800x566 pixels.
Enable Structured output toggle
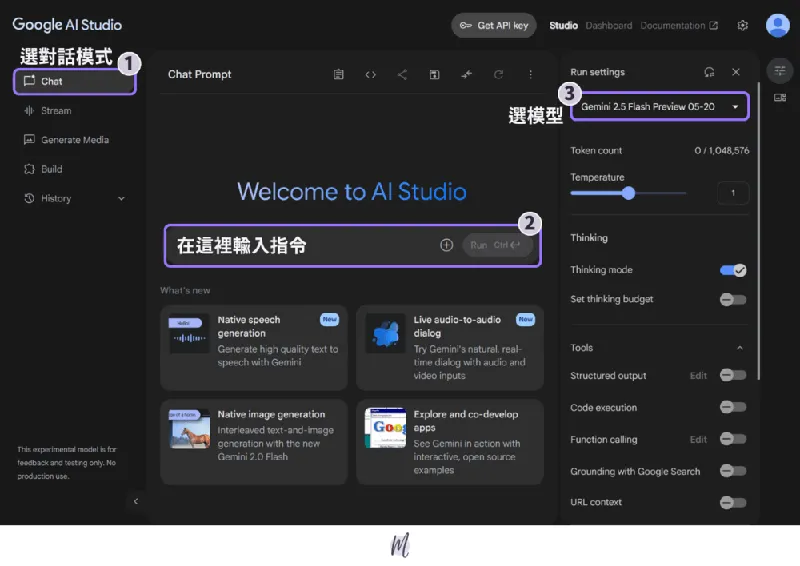(x=733, y=375)
